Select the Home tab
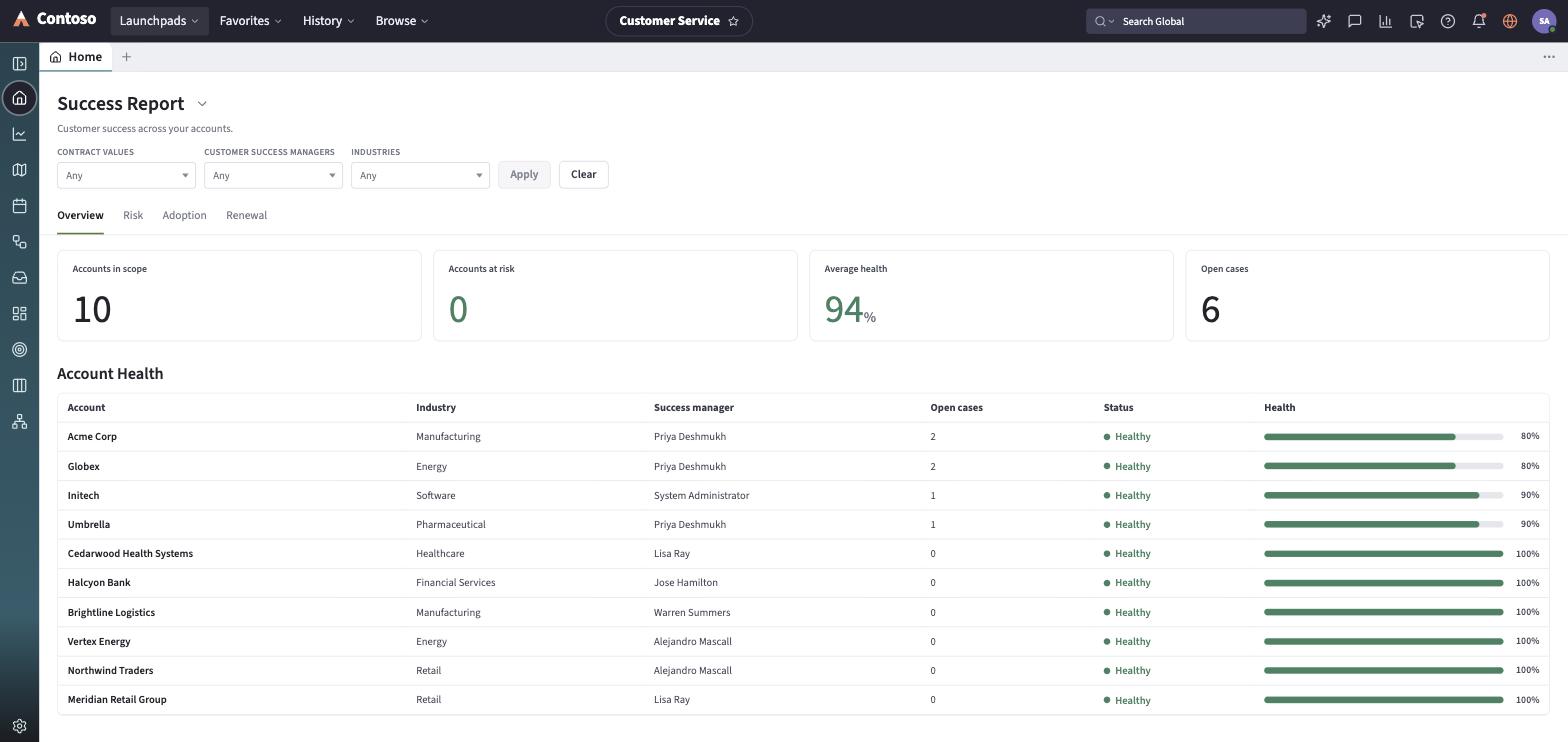This screenshot has width=1568, height=742. [x=76, y=57]
